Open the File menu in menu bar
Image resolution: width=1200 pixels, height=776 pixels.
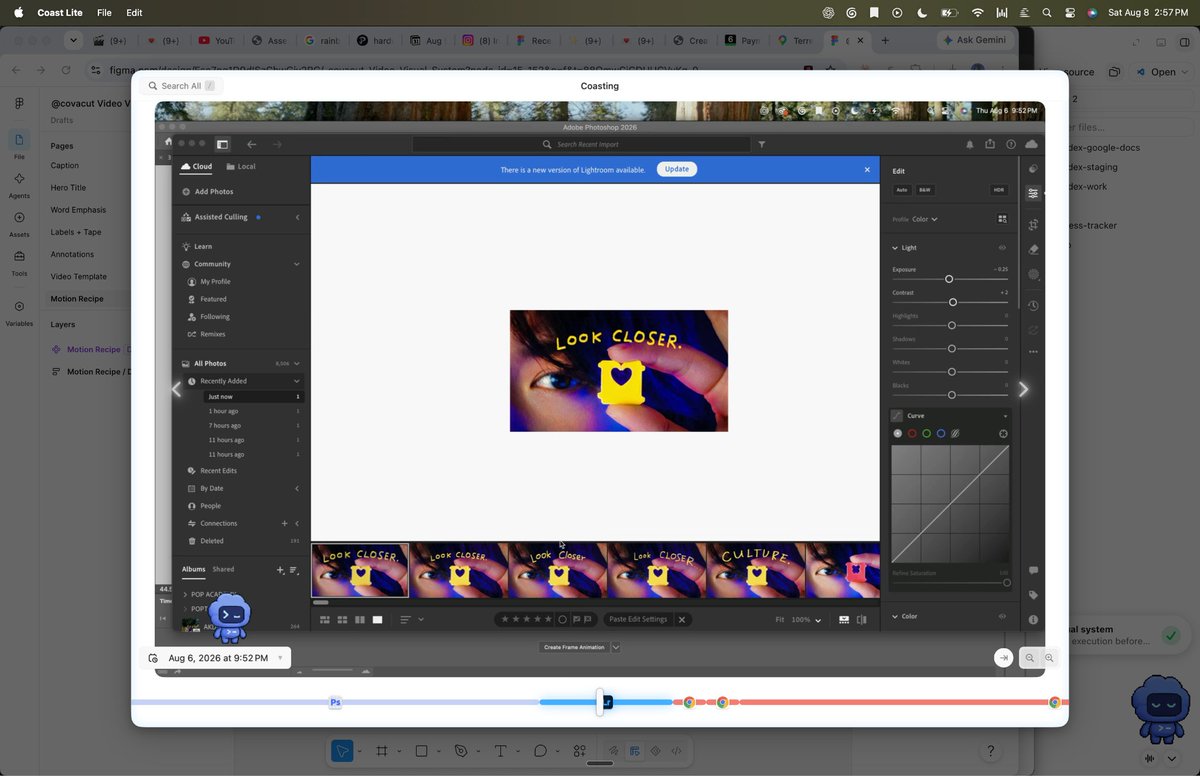pyautogui.click(x=104, y=13)
